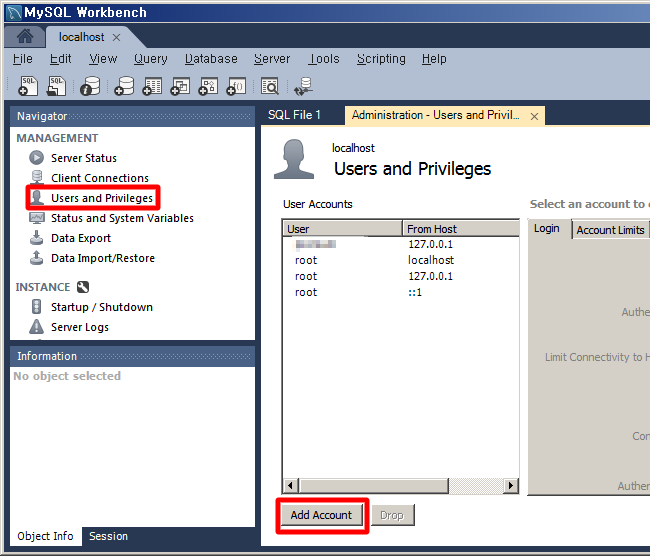Open Data Export in Navigator
The image size is (650, 556).
(81, 238)
